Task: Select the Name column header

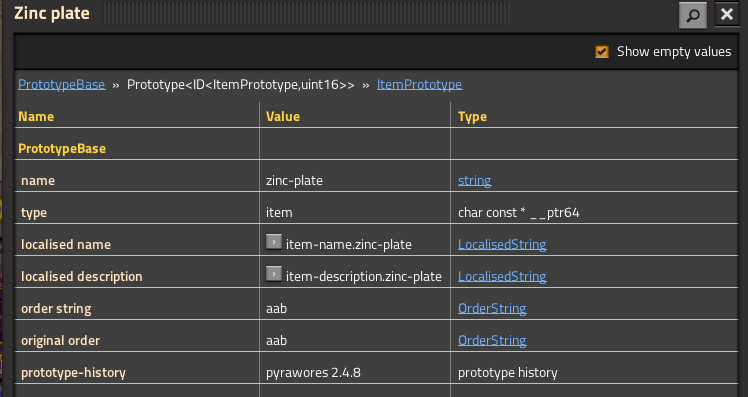Action: [36, 116]
